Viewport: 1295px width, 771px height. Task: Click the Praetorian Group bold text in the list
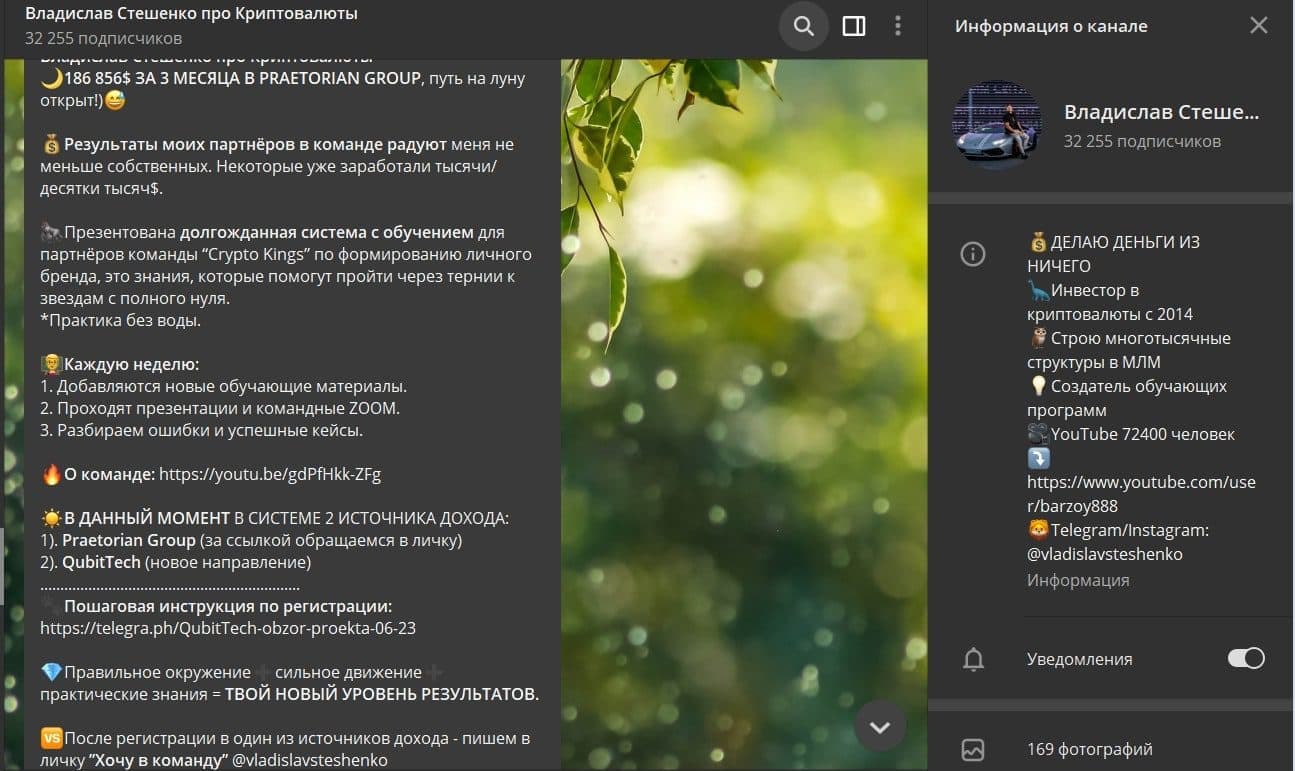coord(129,540)
